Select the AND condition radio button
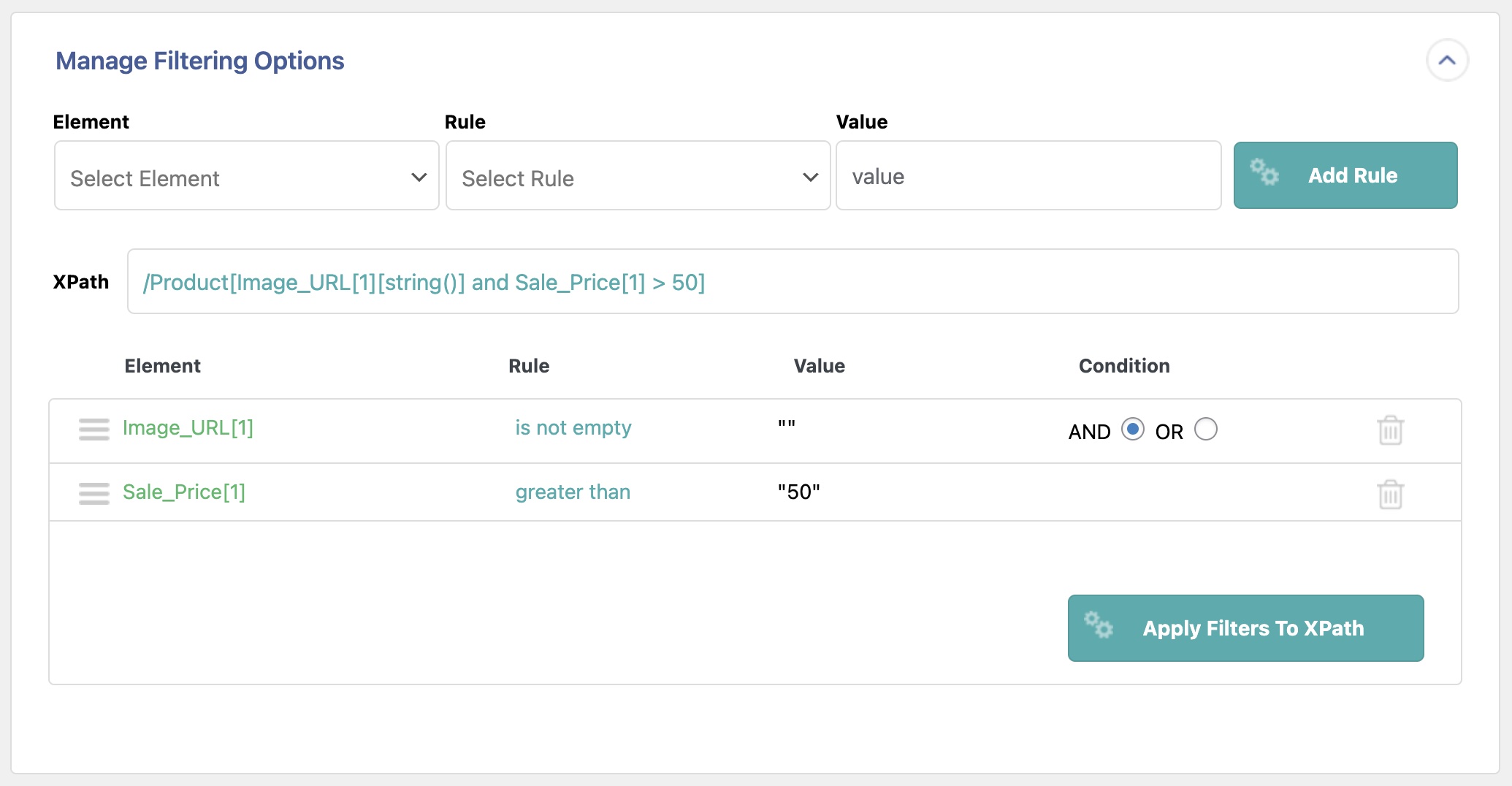The height and width of the screenshot is (786, 1512). [1132, 429]
